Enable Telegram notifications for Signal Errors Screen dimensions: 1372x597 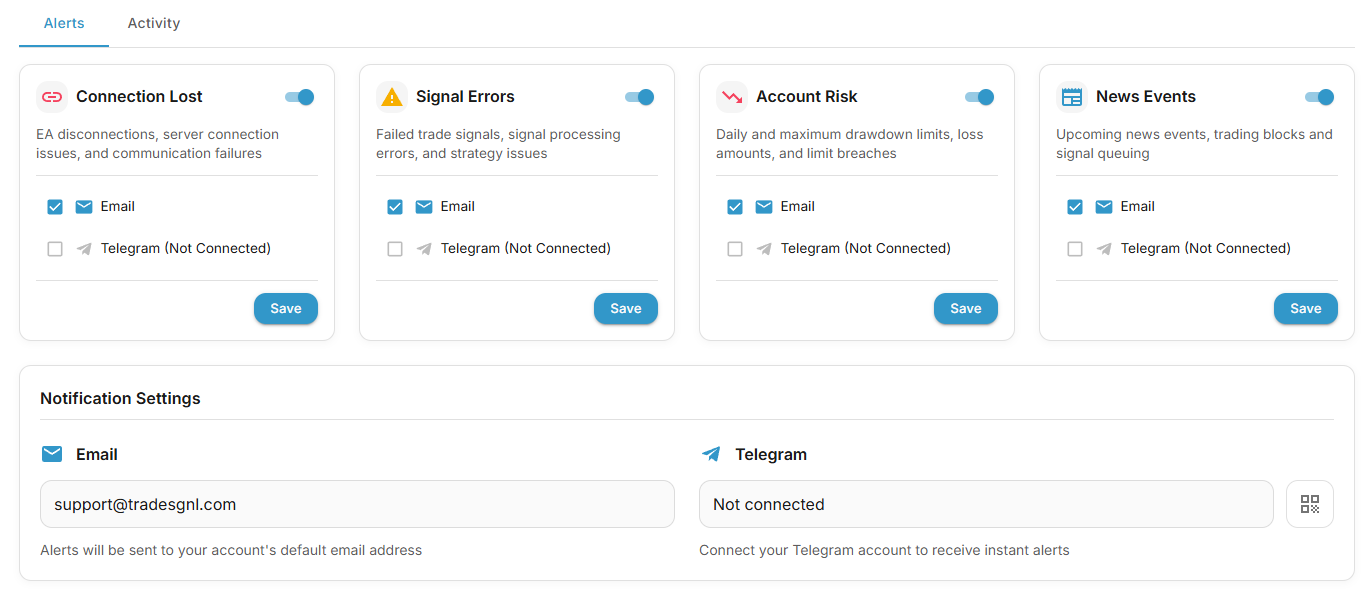(395, 248)
